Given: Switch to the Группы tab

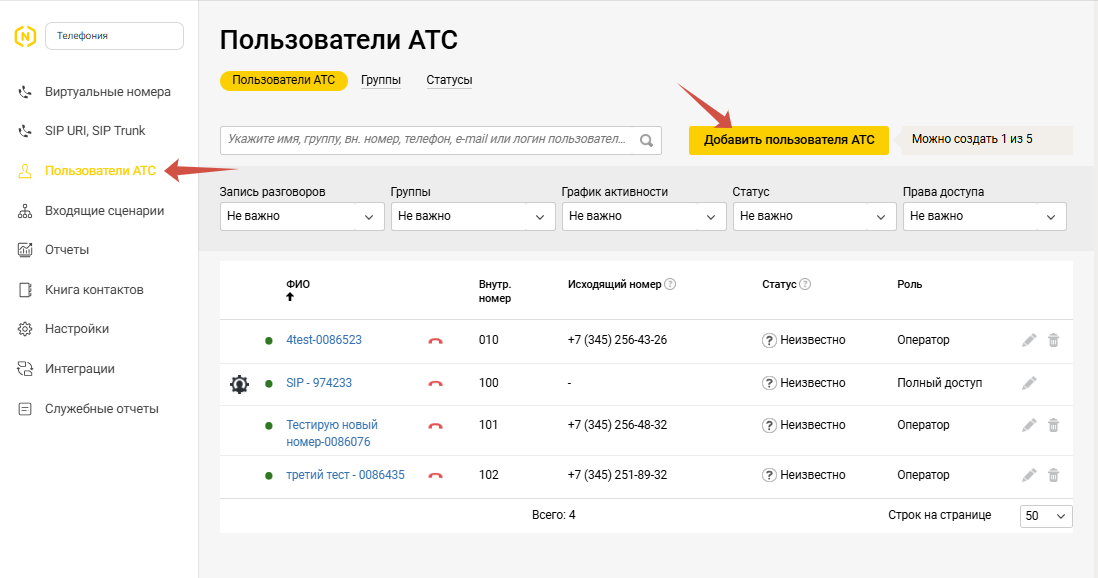Looking at the screenshot, I should click(x=381, y=81).
